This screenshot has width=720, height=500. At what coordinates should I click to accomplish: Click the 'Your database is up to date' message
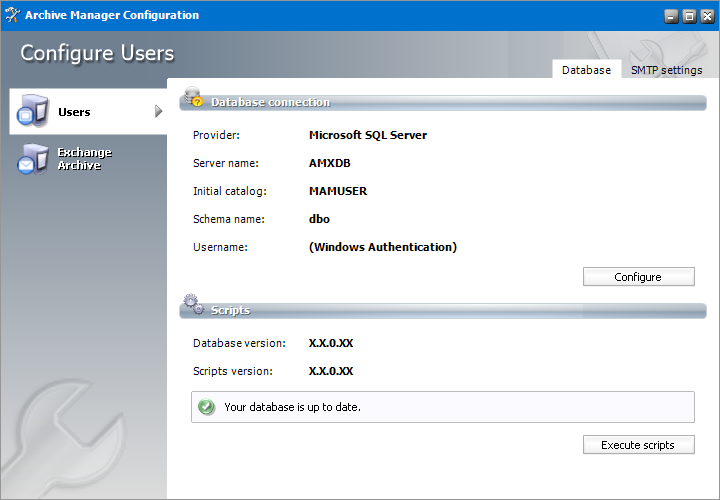coord(292,407)
